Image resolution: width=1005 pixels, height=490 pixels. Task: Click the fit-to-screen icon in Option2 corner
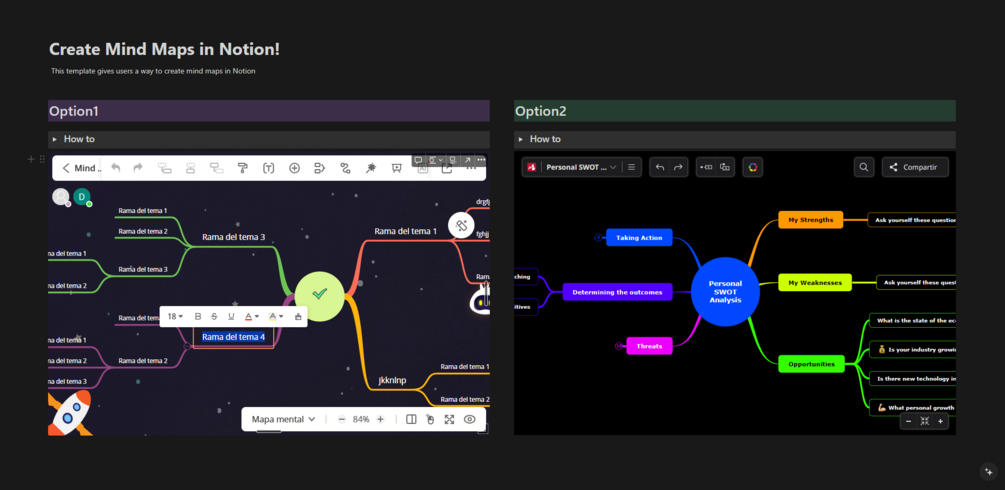[924, 421]
